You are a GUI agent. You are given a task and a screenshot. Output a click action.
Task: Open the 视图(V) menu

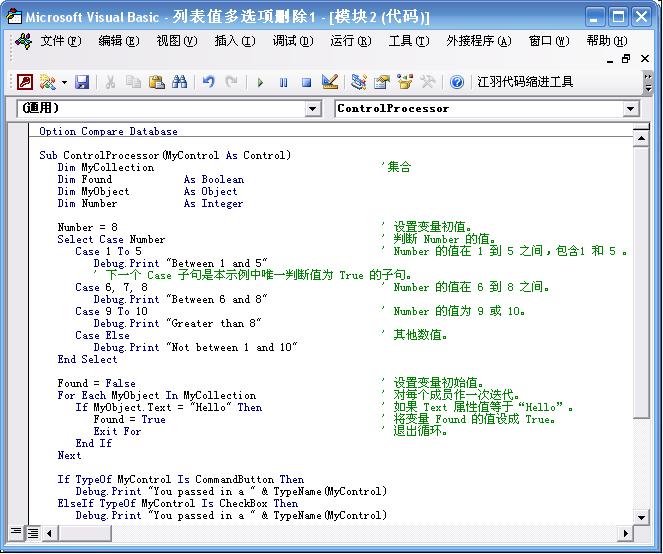(x=177, y=41)
